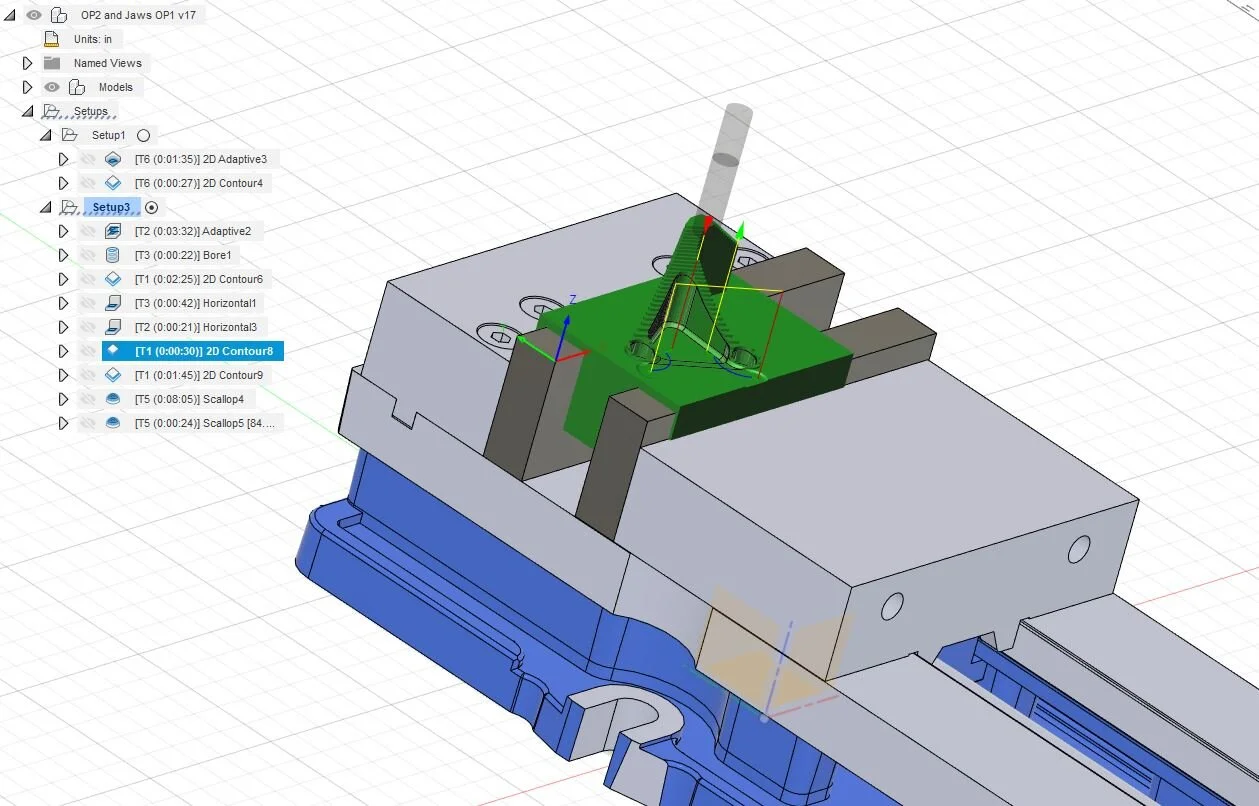The height and width of the screenshot is (806, 1259).
Task: Click the Setups folder icon
Action: pyautogui.click(x=52, y=111)
